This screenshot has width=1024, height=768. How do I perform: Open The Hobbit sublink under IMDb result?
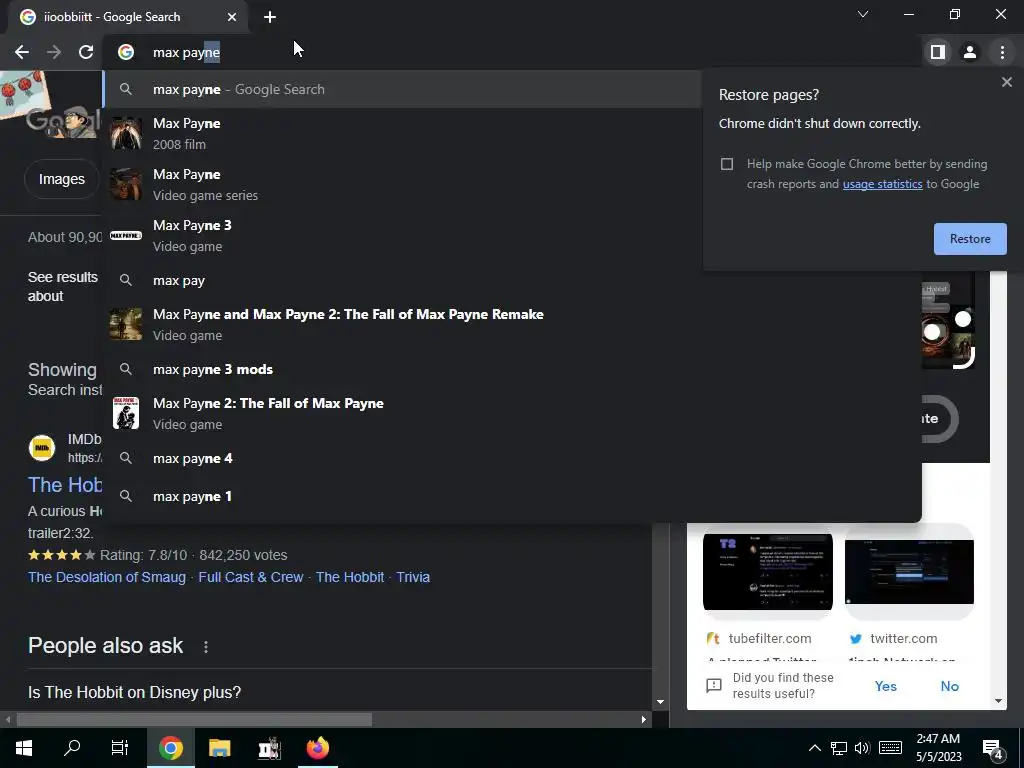tap(350, 577)
